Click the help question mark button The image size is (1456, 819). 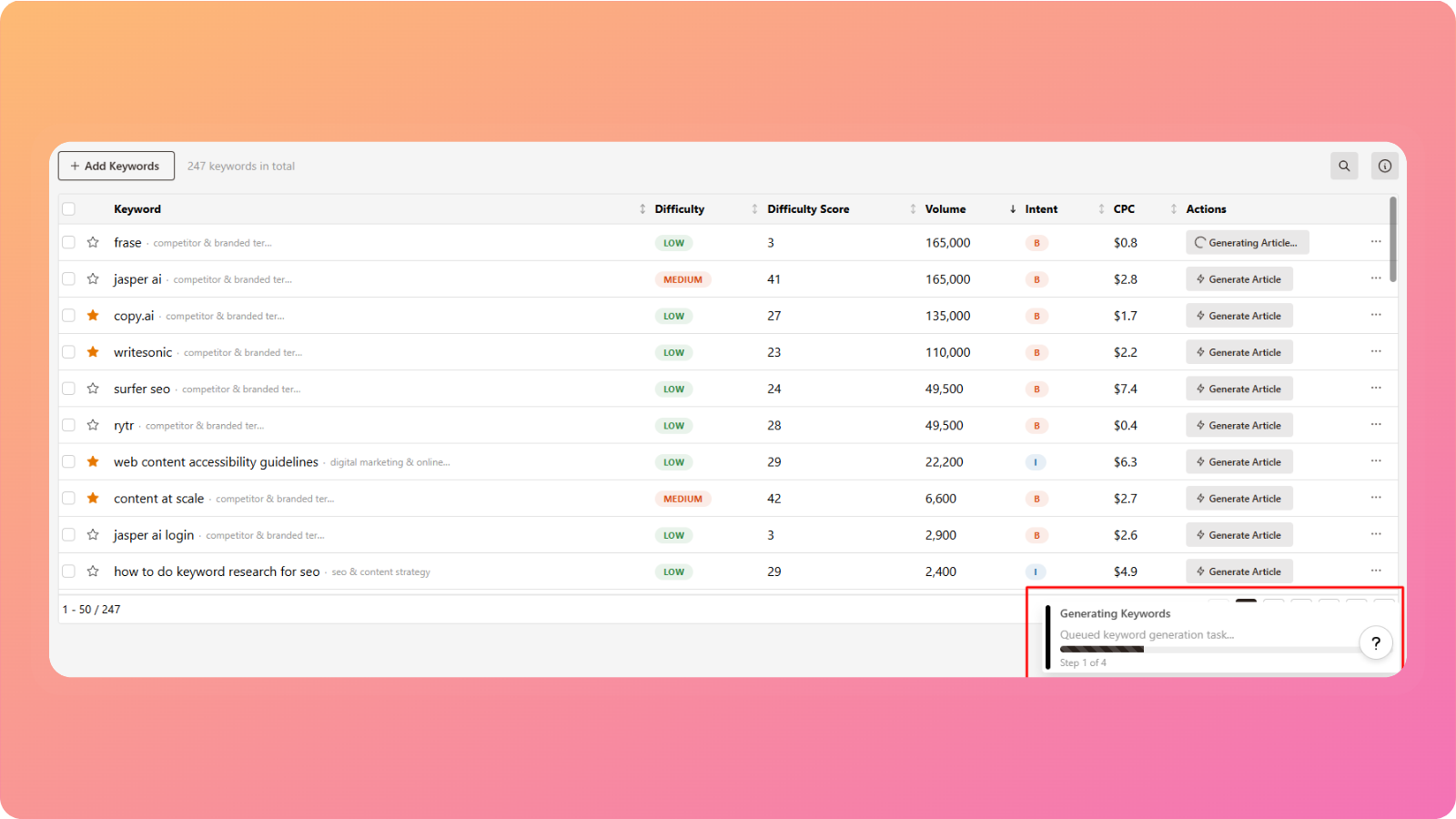[1375, 642]
